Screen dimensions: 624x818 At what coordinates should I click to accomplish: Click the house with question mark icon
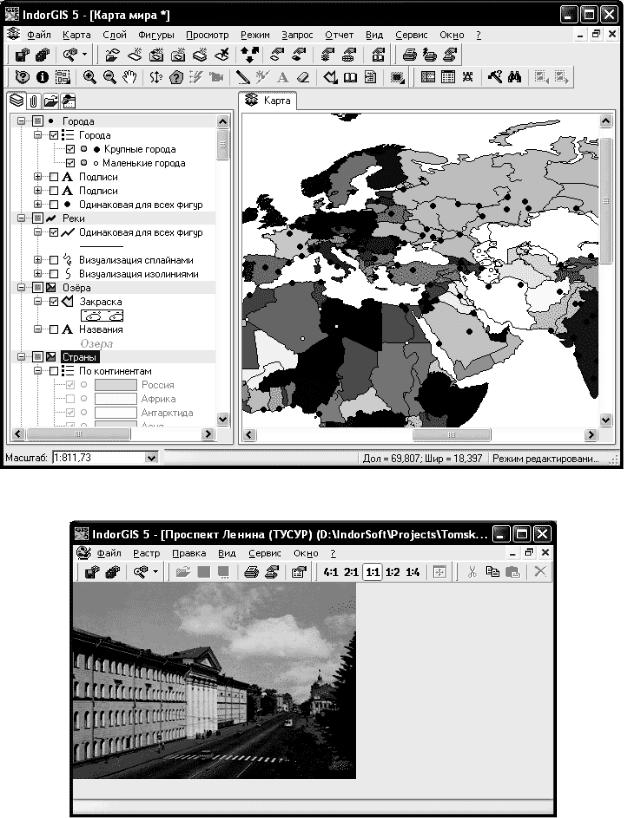tap(176, 77)
